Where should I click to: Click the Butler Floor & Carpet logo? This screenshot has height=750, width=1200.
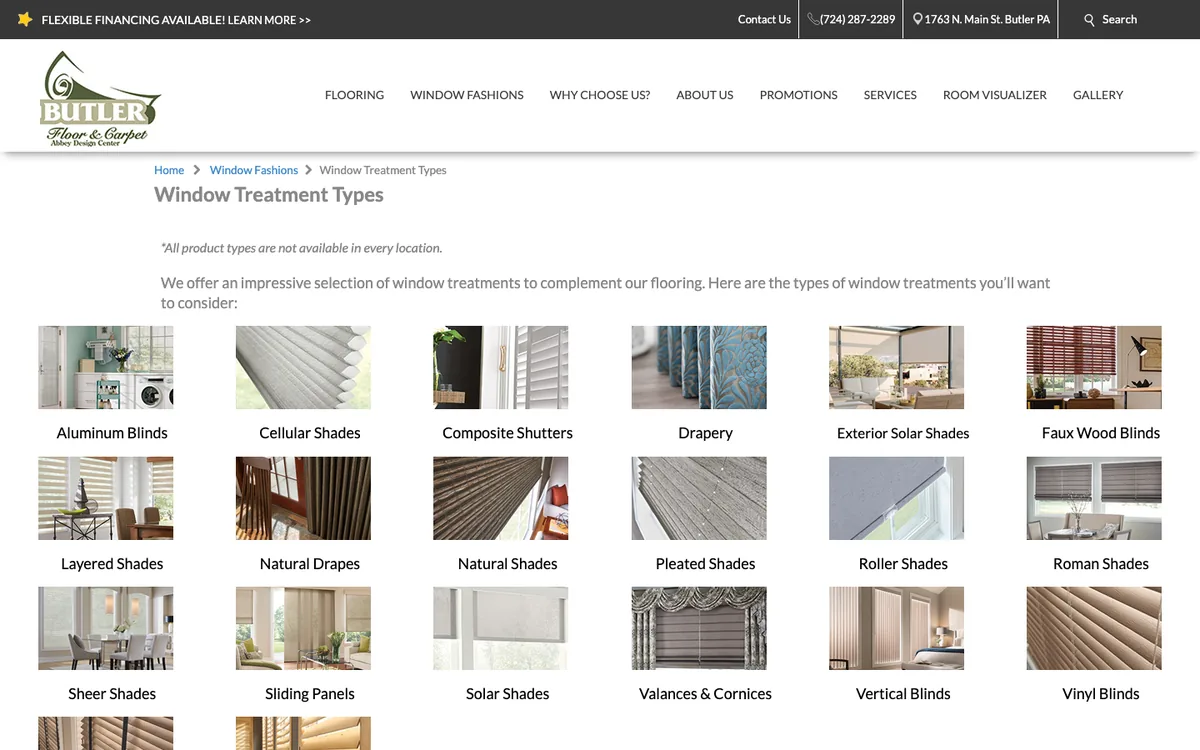point(100,99)
